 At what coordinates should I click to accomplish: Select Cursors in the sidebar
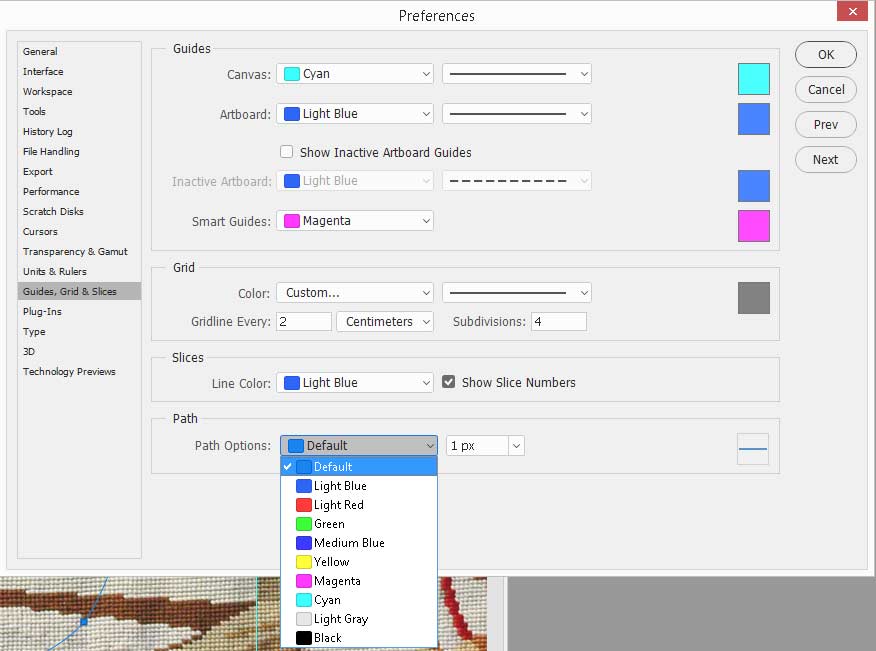40,232
